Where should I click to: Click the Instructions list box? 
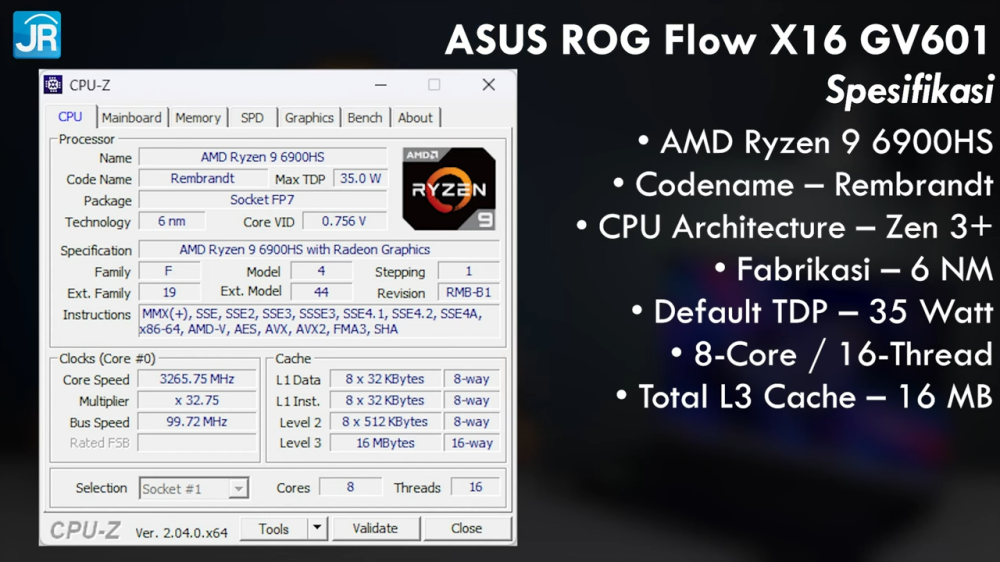[319, 322]
